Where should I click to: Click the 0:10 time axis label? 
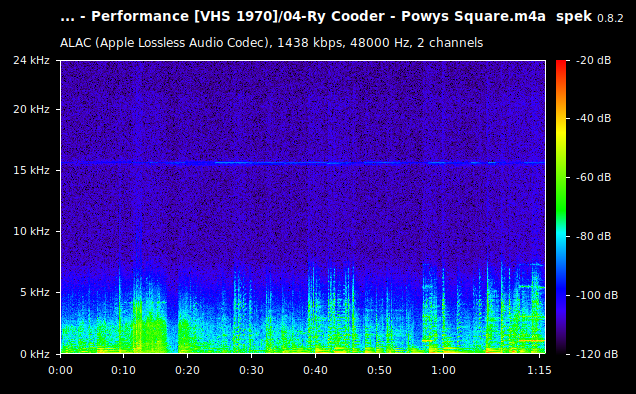(124, 370)
